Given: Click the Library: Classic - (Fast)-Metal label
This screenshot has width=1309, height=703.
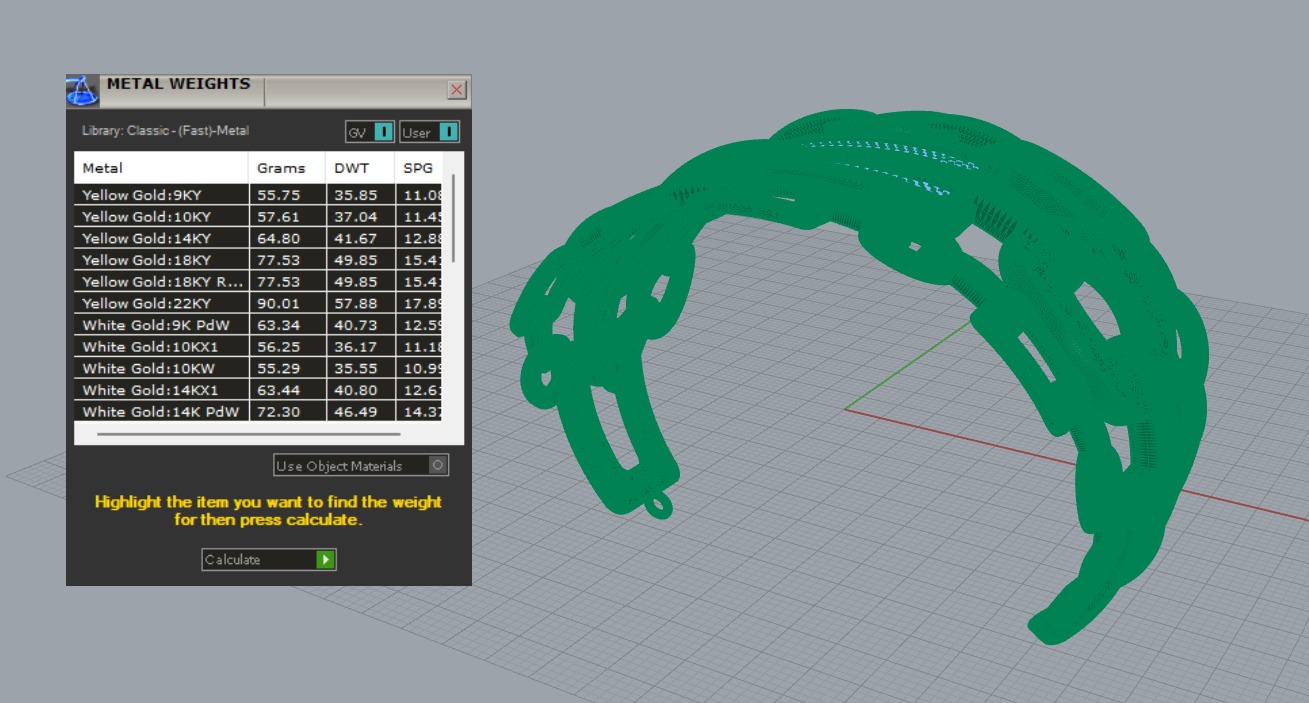Looking at the screenshot, I should (166, 131).
